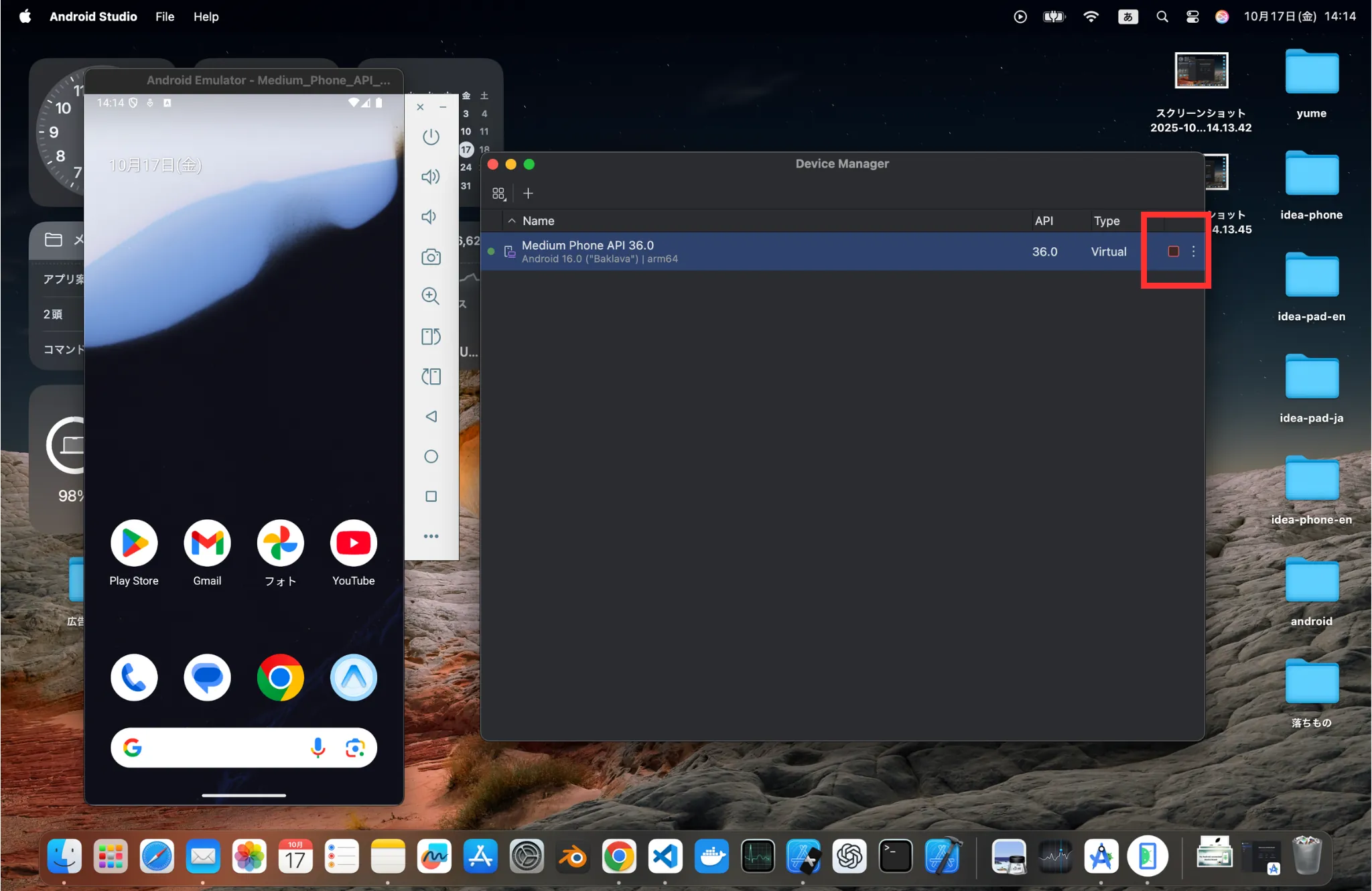This screenshot has height=891, width=1372.
Task: Open the File menu in Android Studio
Action: click(x=164, y=16)
